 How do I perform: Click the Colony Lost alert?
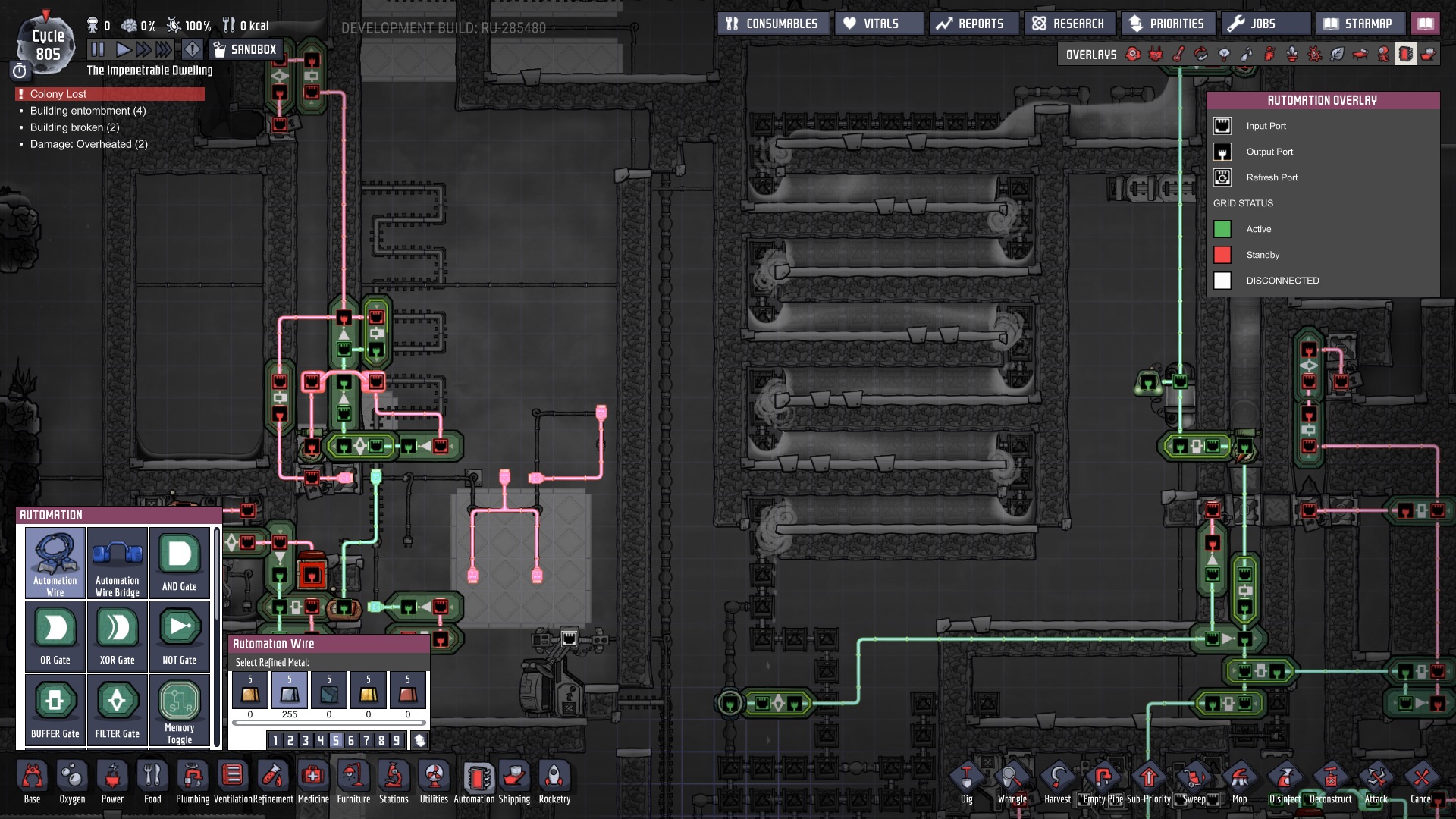click(x=110, y=94)
